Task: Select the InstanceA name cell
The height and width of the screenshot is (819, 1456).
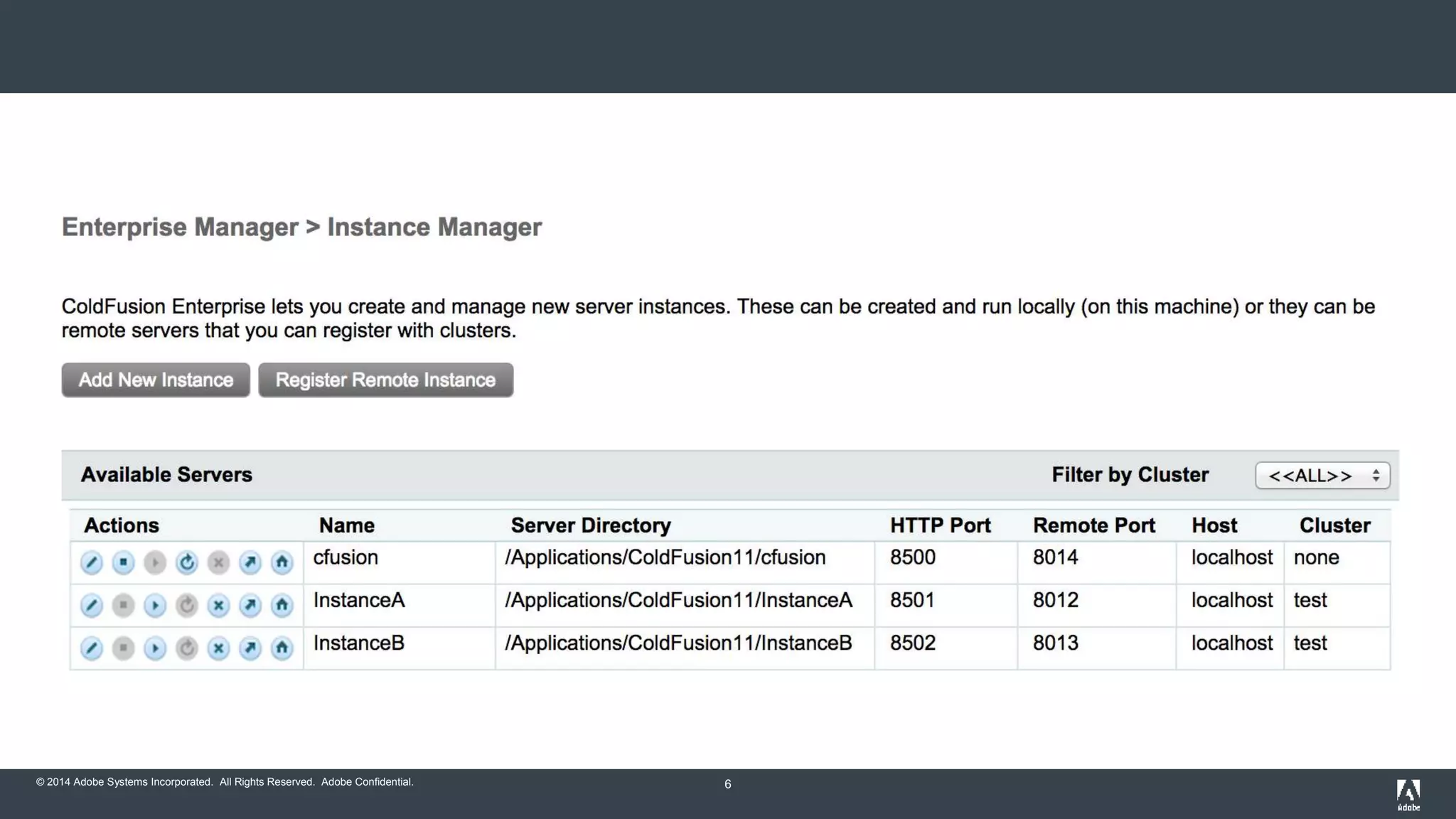Action: (359, 601)
